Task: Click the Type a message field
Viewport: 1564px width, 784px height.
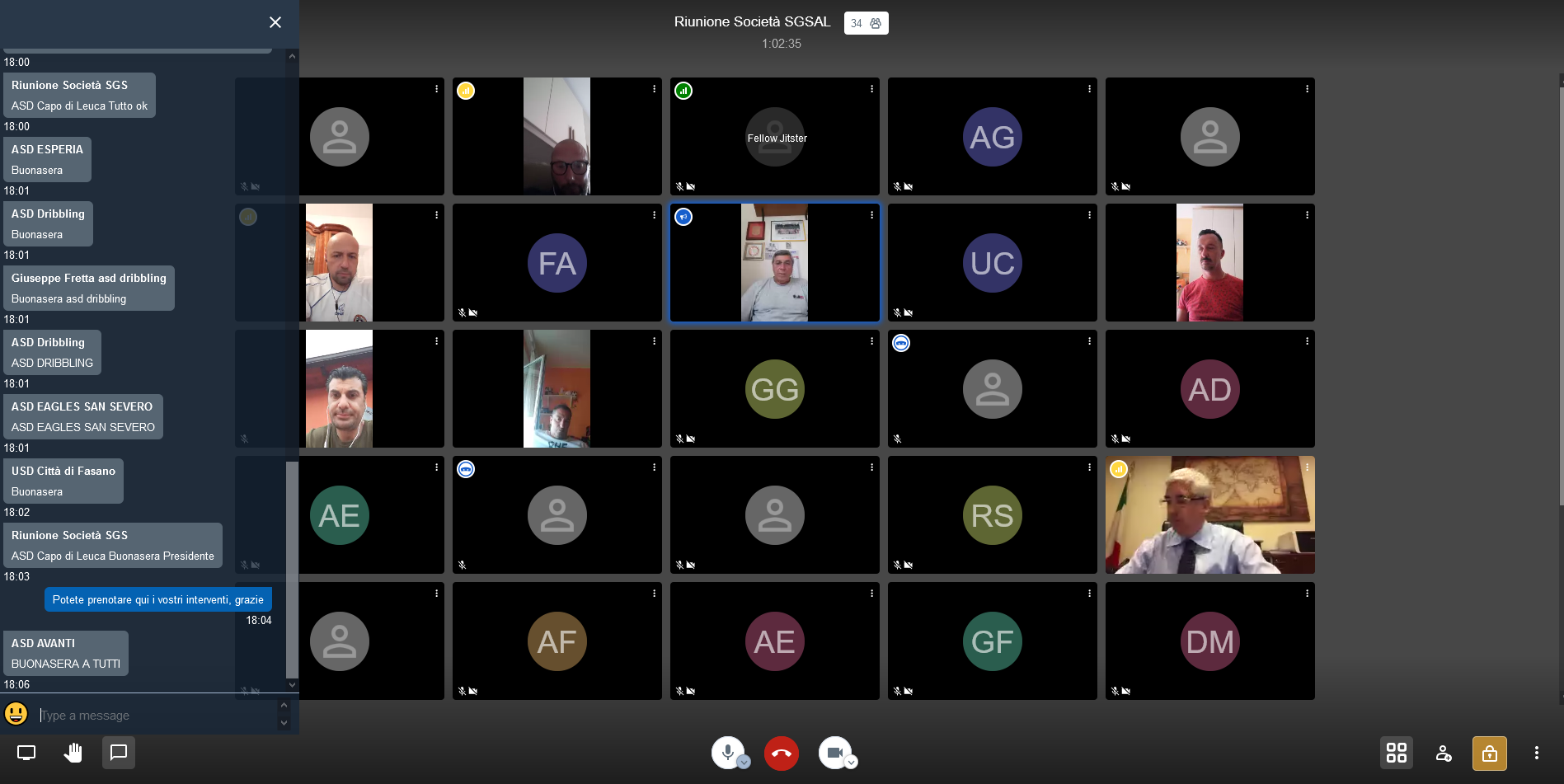Action: click(x=157, y=716)
